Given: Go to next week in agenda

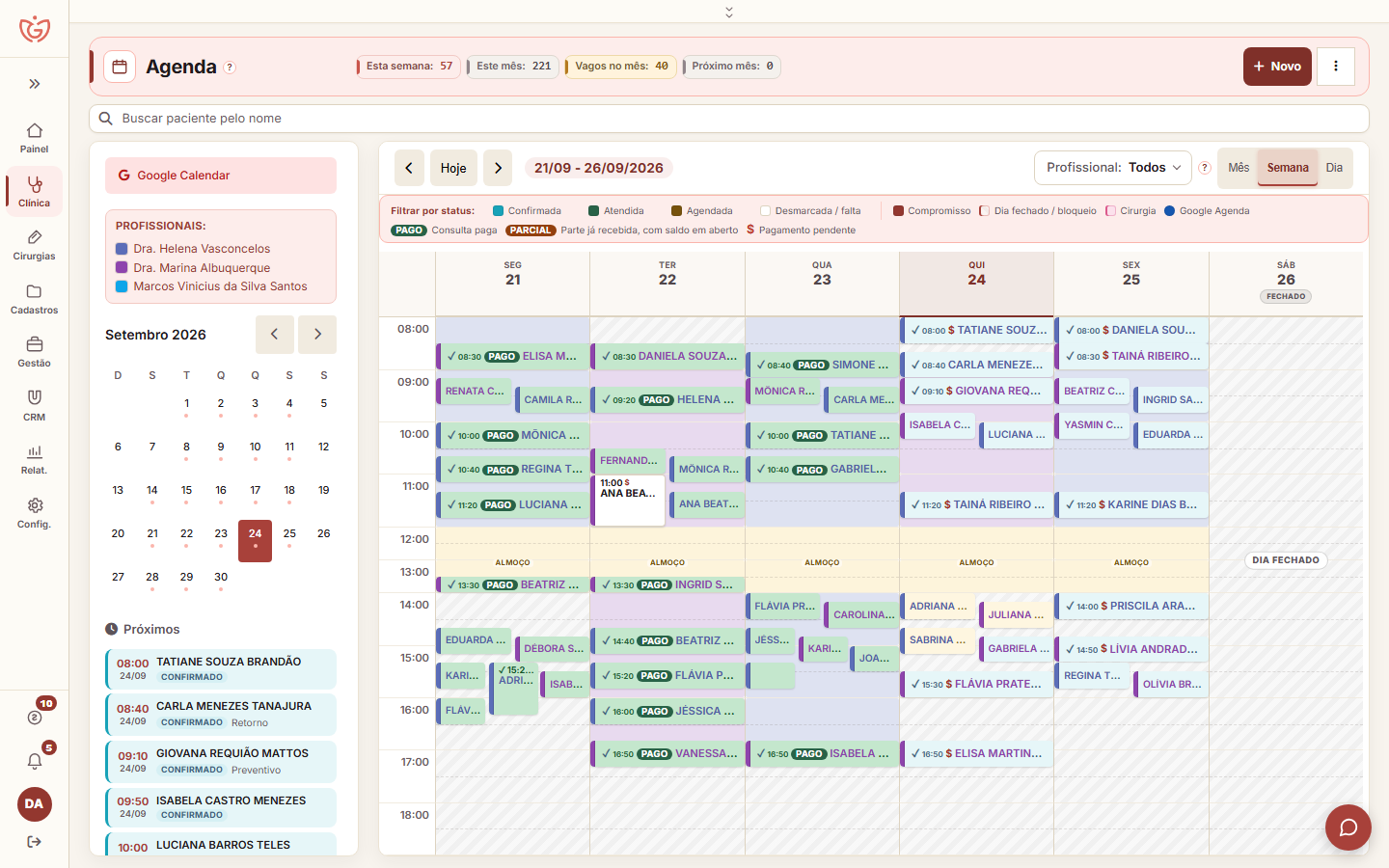Looking at the screenshot, I should [498, 168].
